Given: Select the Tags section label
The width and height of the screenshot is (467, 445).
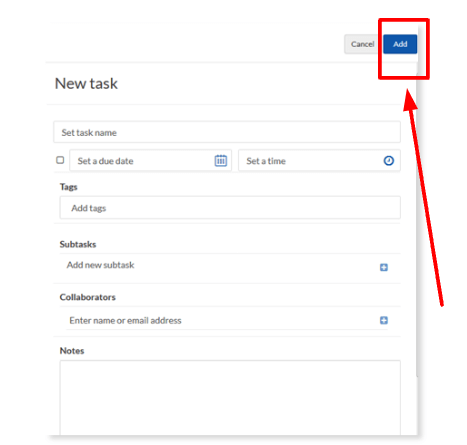Looking at the screenshot, I should pyautogui.click(x=68, y=187).
